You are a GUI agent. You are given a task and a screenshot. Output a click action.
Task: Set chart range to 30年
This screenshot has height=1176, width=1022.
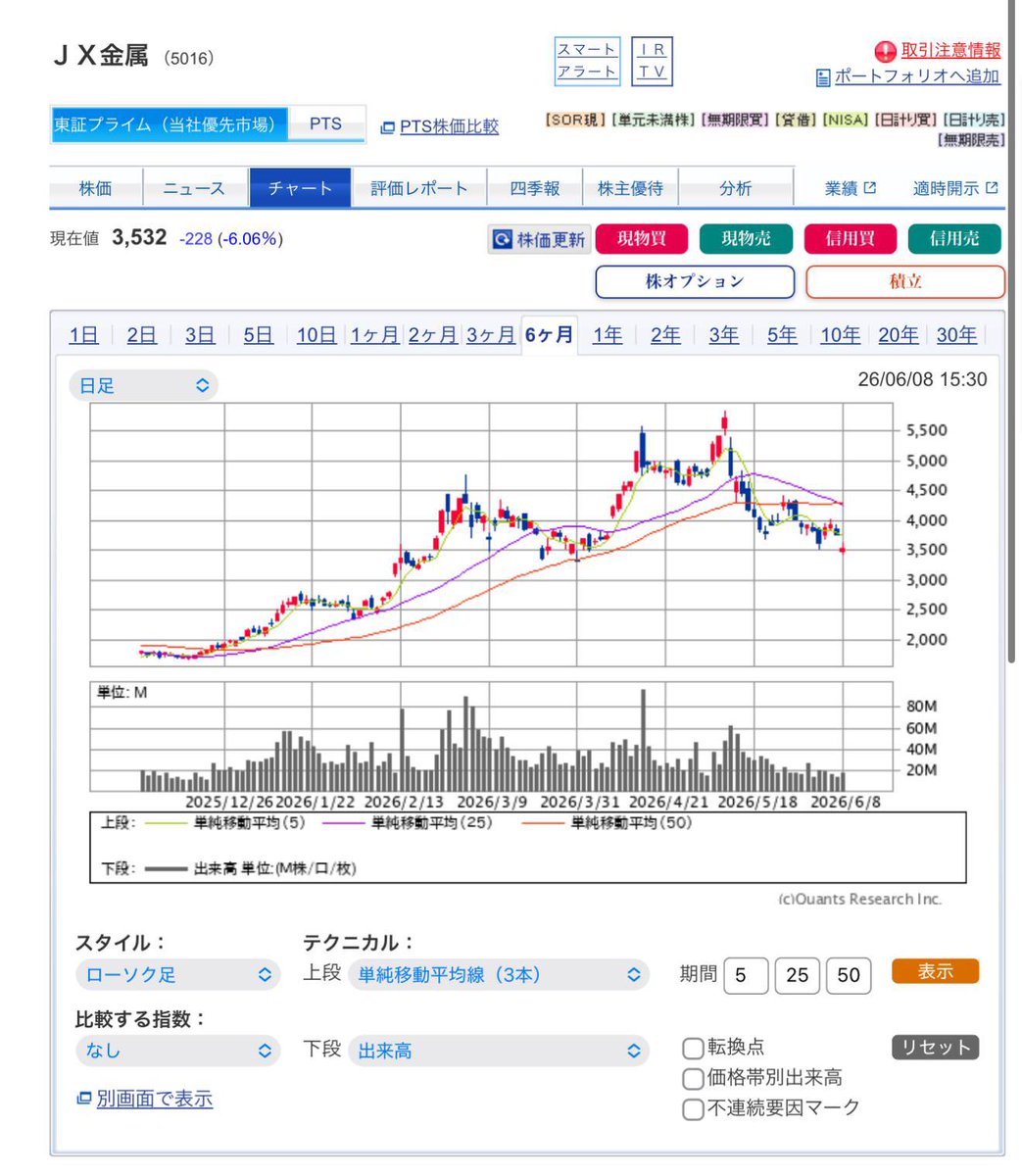(x=956, y=335)
